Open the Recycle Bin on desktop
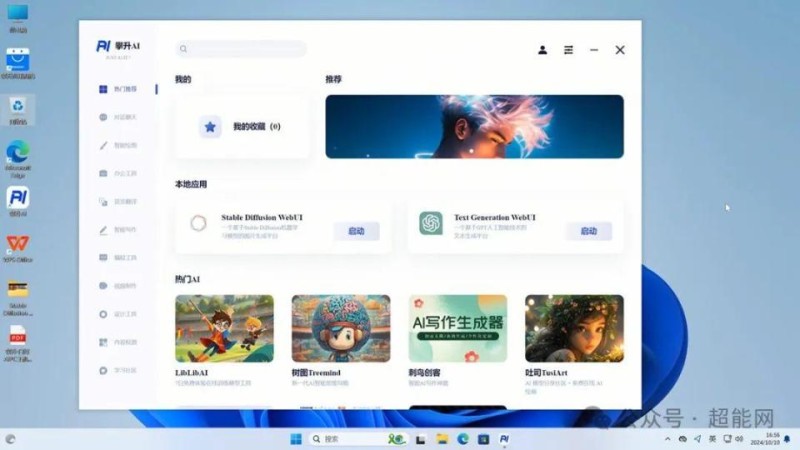This screenshot has width=800, height=450. [18, 110]
